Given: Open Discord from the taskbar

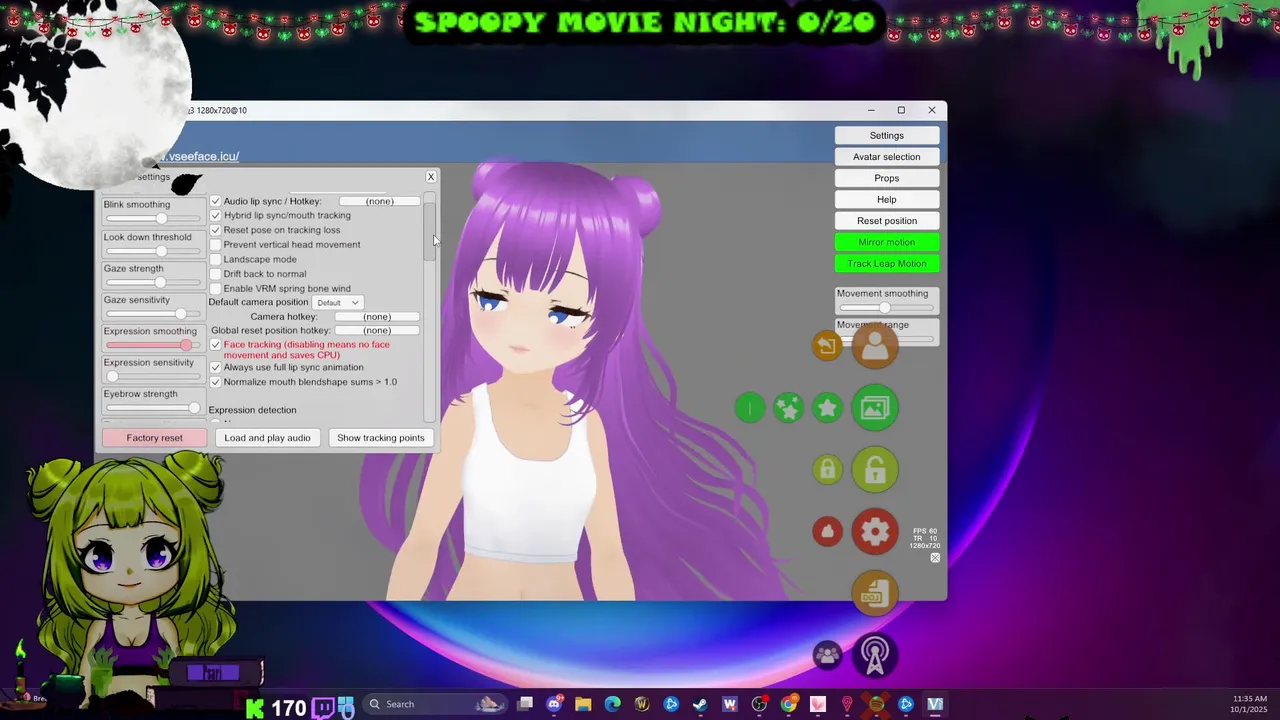Looking at the screenshot, I should 554,704.
